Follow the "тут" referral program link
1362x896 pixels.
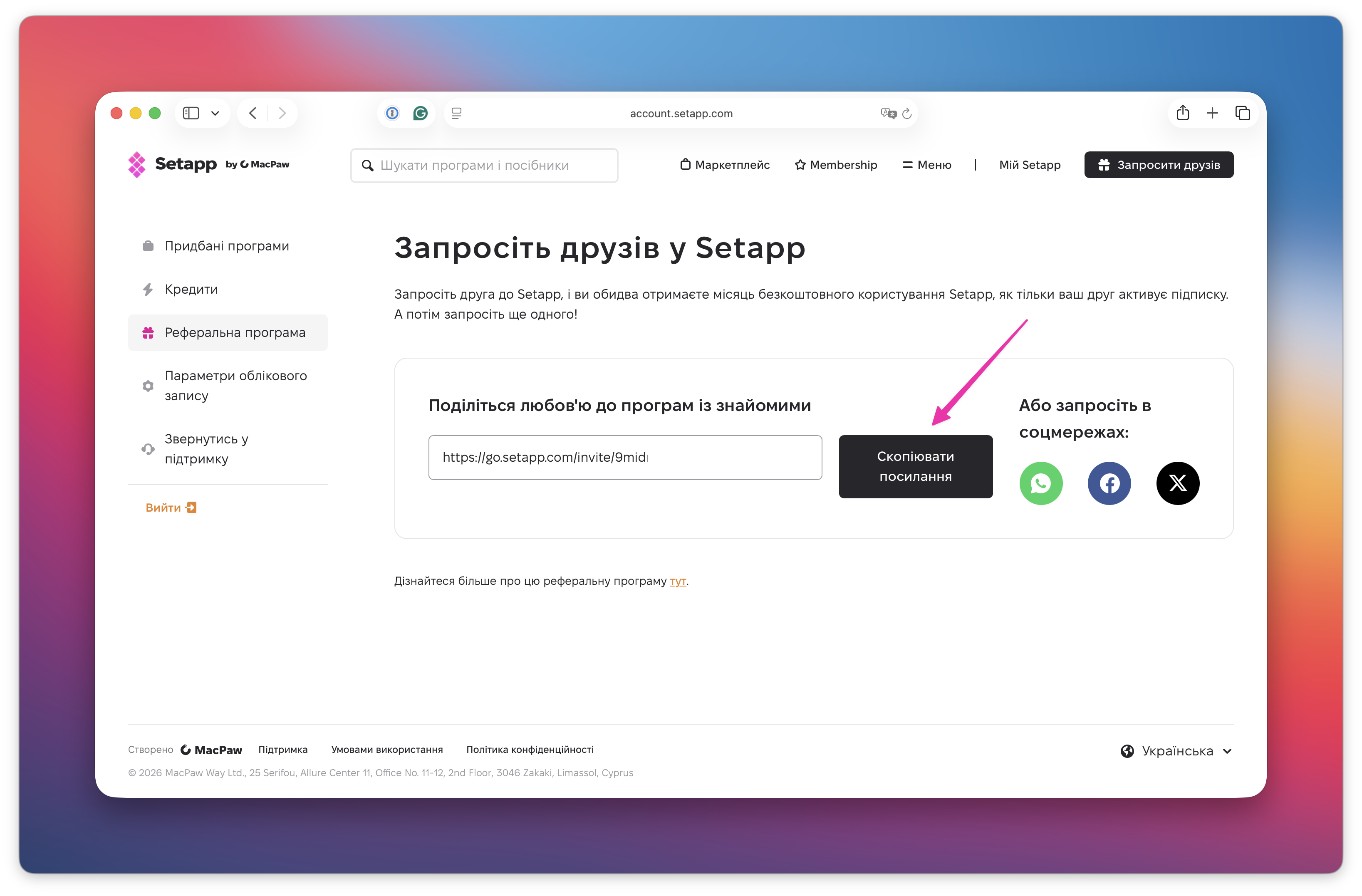tap(678, 581)
